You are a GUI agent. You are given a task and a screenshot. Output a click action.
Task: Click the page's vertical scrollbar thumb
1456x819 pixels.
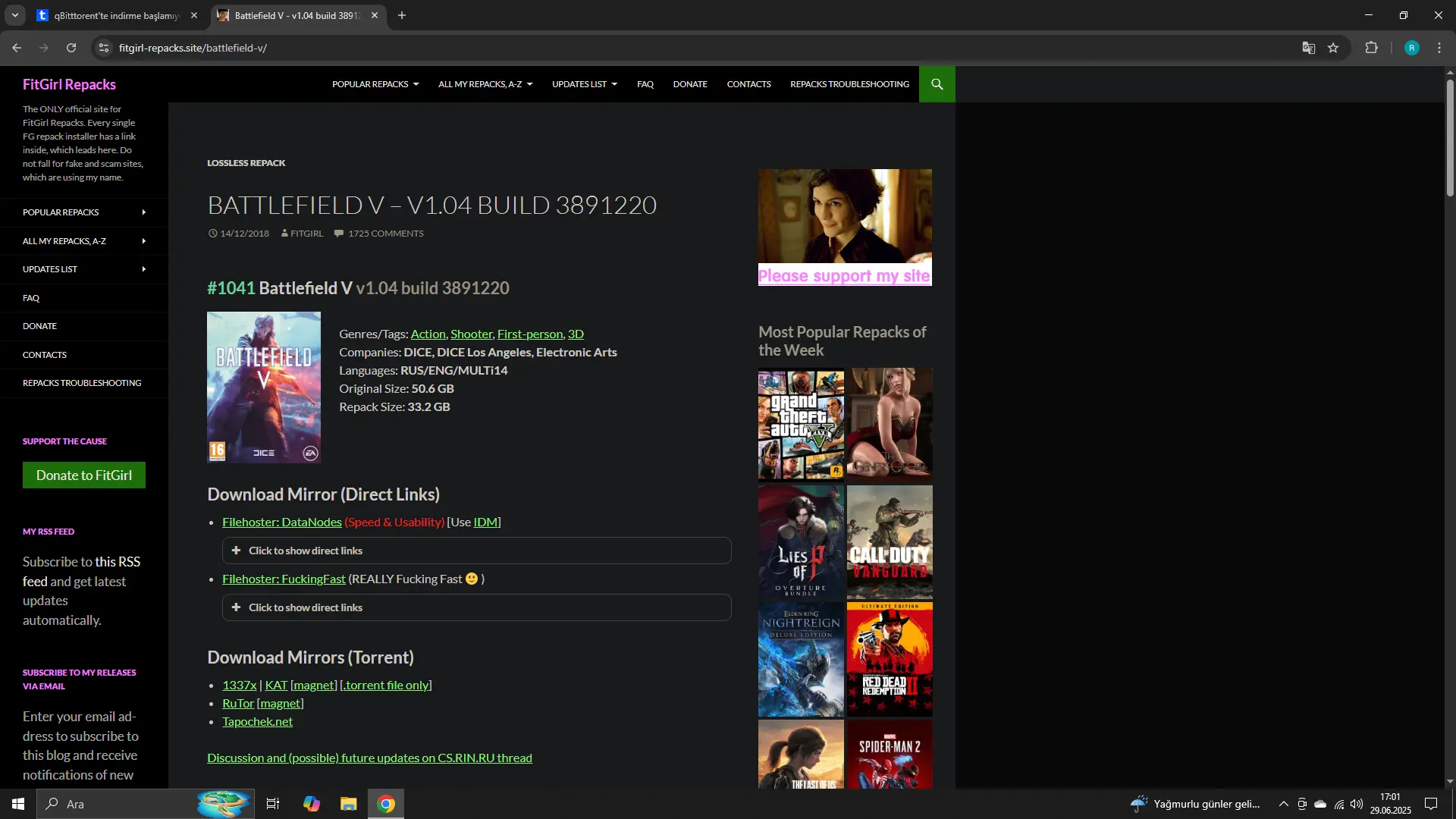tap(1450, 136)
